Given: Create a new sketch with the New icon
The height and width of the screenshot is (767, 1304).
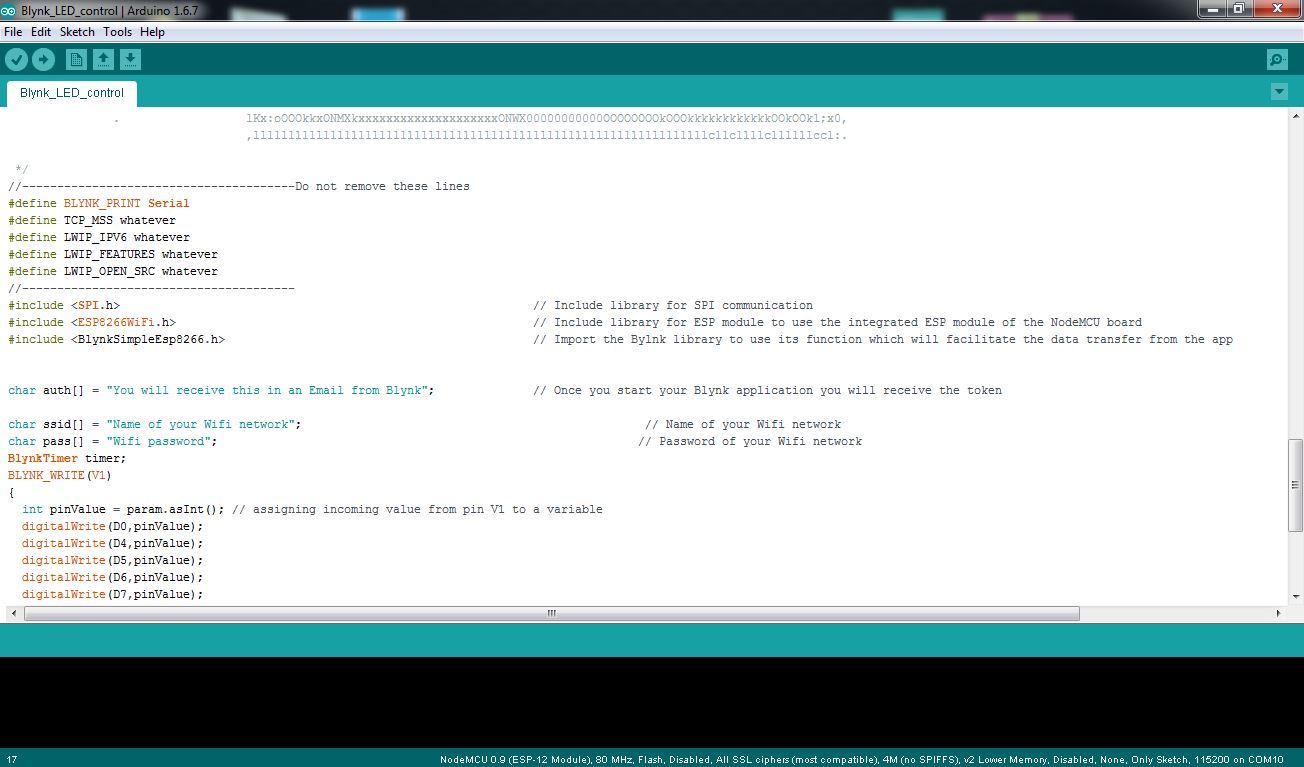Looking at the screenshot, I should tap(76, 60).
